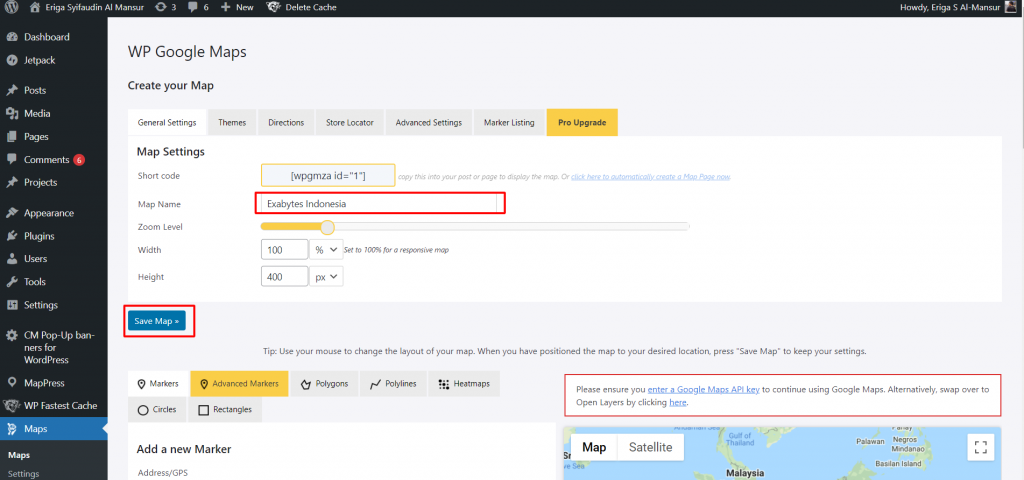The image size is (1024, 480).
Task: Click the Tools wrench icon
Action: (x=12, y=282)
